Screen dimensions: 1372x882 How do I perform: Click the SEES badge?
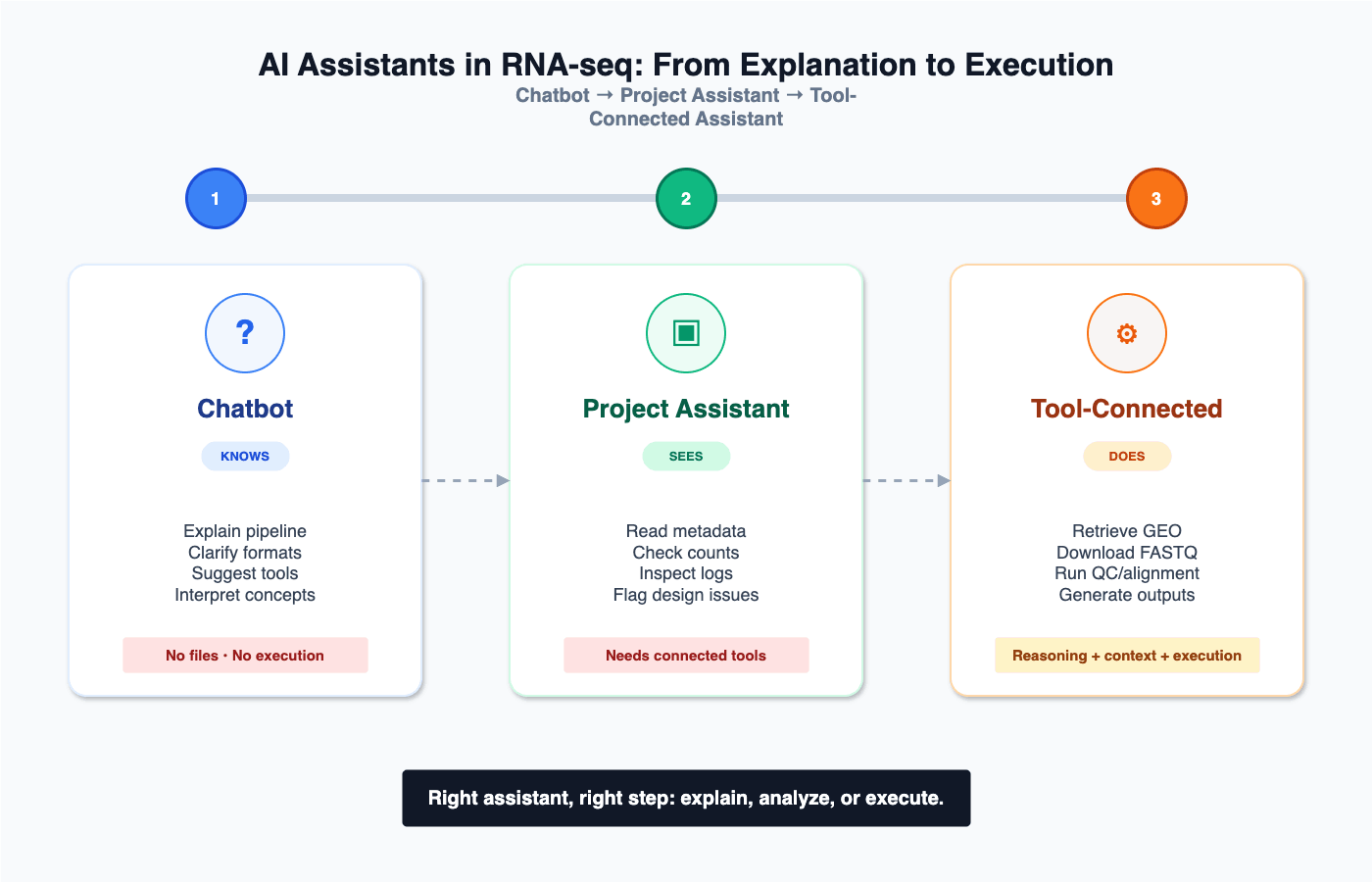[x=686, y=456]
